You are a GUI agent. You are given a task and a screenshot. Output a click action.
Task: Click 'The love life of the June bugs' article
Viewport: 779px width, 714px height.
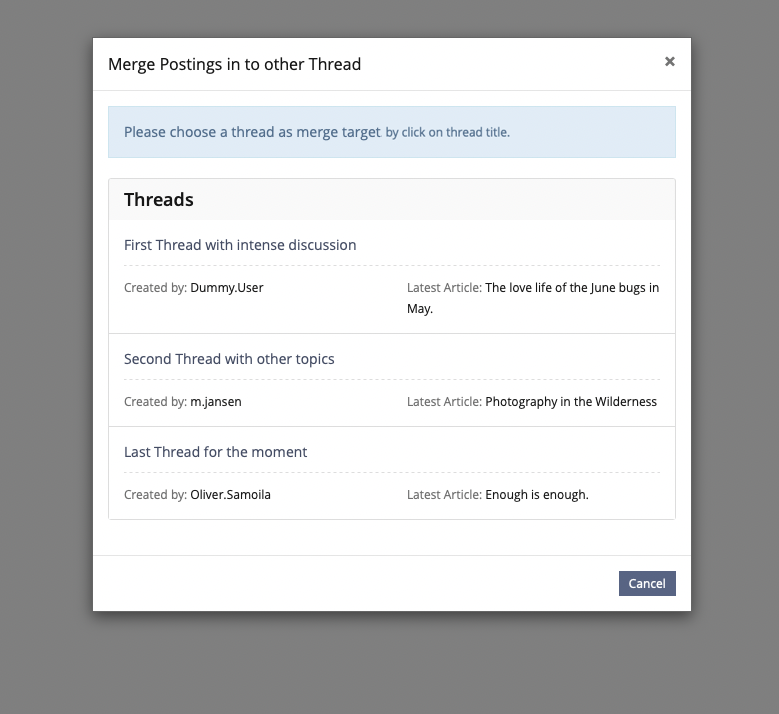tap(571, 288)
